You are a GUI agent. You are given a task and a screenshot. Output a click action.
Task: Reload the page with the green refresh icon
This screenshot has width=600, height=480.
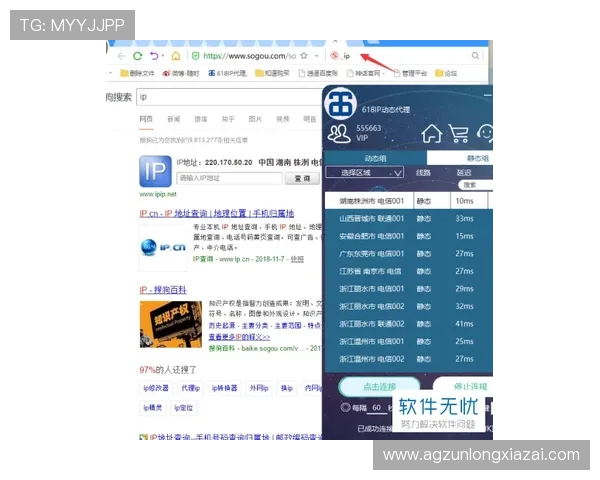138,56
